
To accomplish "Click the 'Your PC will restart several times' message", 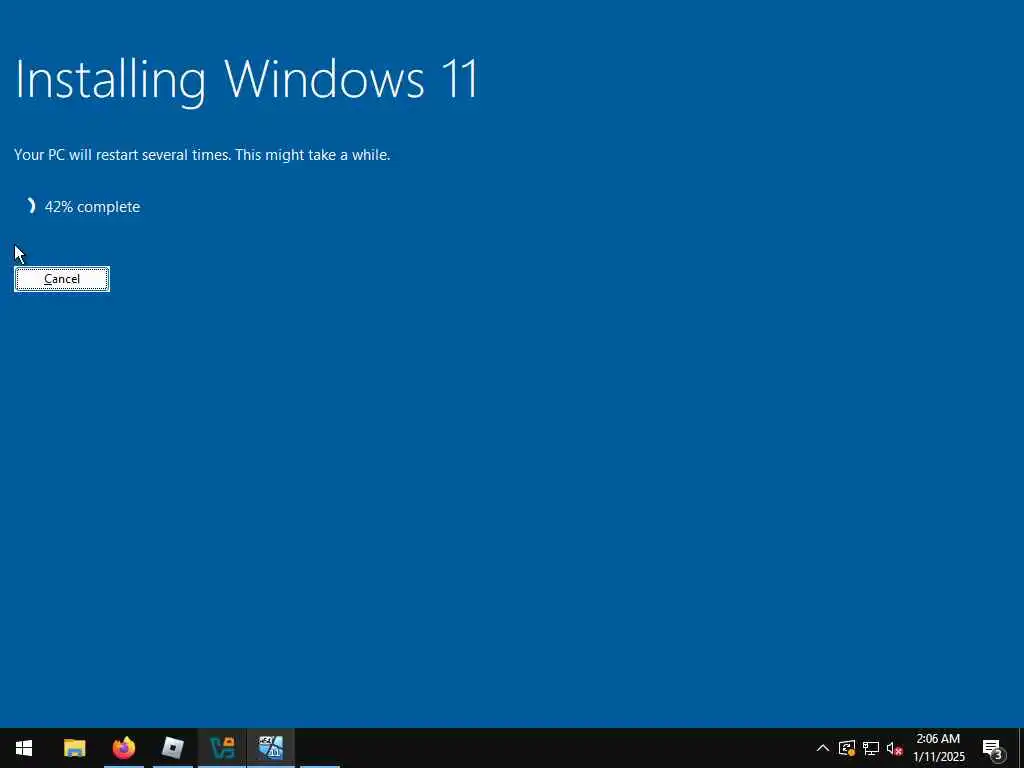I will pyautogui.click(x=202, y=155).
